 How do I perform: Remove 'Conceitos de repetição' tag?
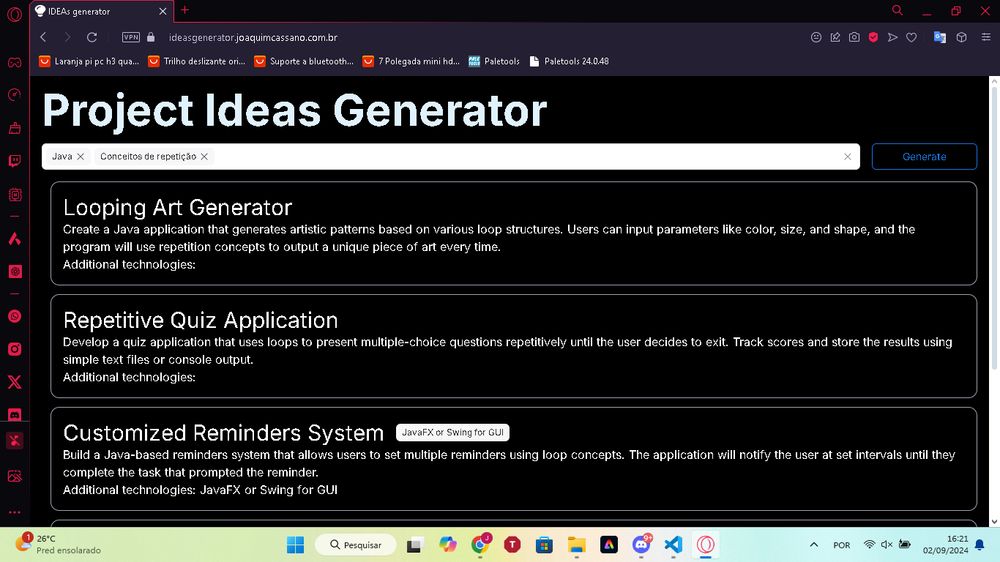[x=204, y=156]
